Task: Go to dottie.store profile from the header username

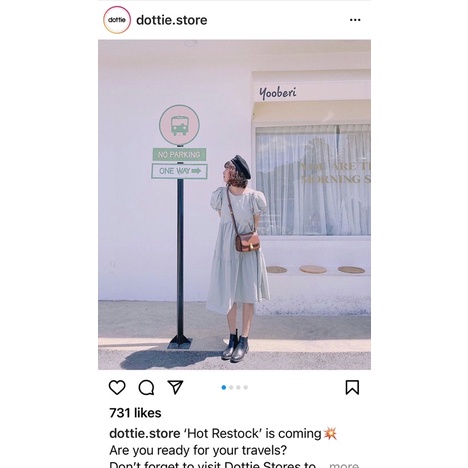Action: pos(172,20)
